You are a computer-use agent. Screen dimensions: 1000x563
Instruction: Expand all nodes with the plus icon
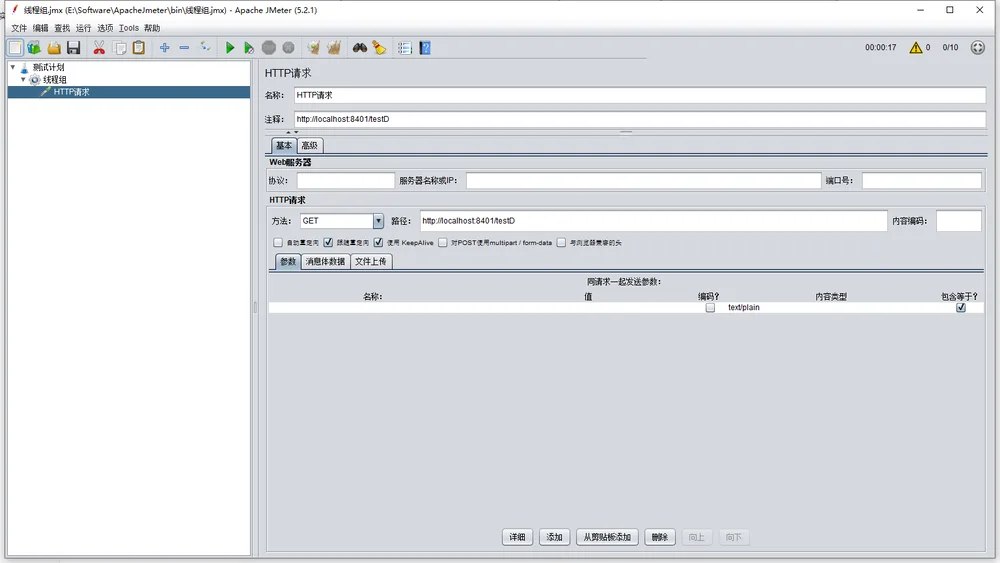[x=165, y=48]
